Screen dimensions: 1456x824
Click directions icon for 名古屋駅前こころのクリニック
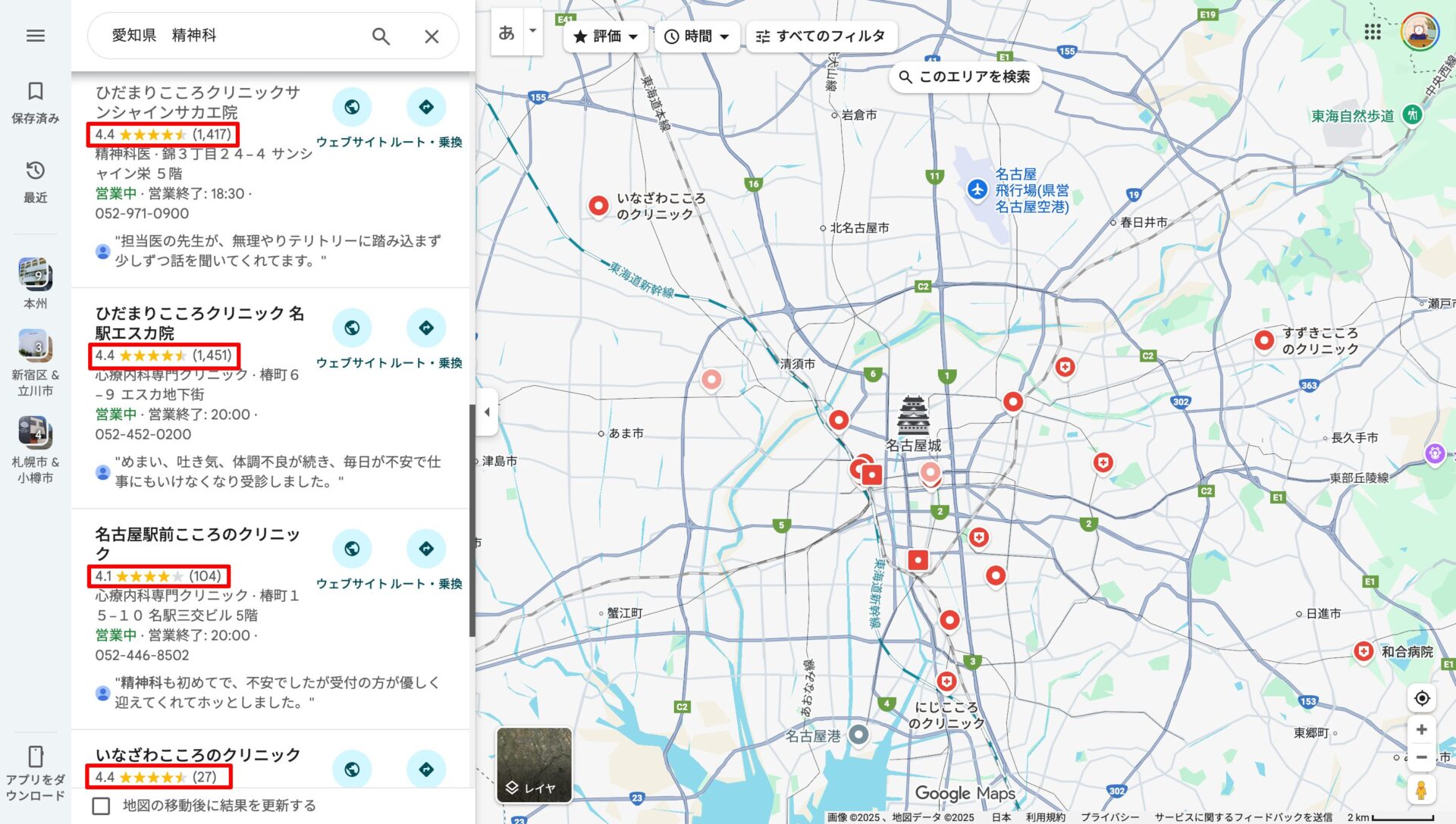(x=426, y=548)
